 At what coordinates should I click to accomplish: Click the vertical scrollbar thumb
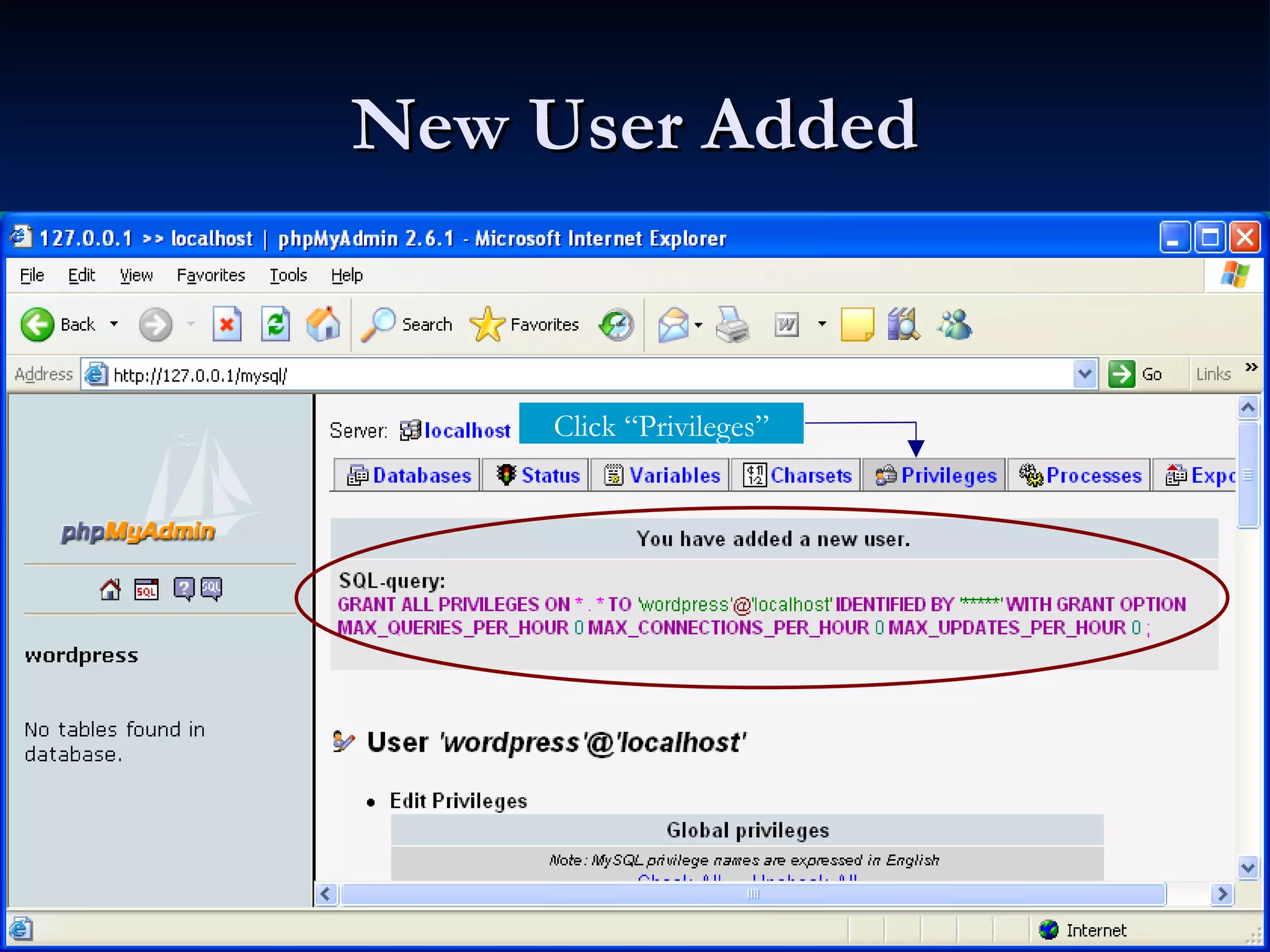pyautogui.click(x=1248, y=475)
